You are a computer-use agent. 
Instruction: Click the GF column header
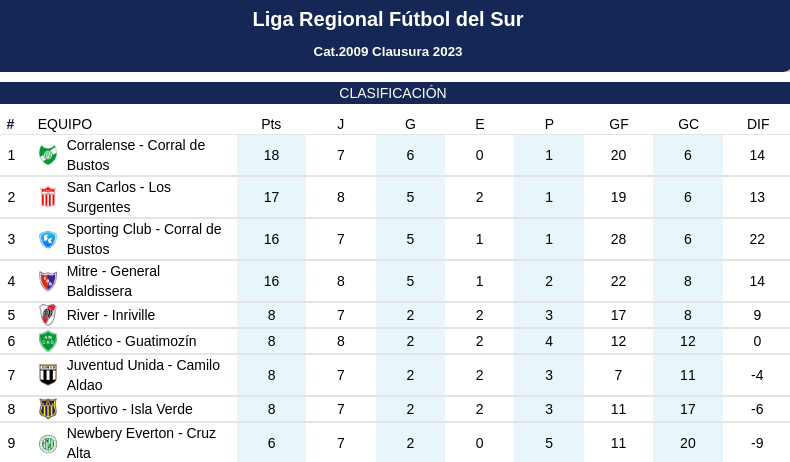pyautogui.click(x=619, y=124)
